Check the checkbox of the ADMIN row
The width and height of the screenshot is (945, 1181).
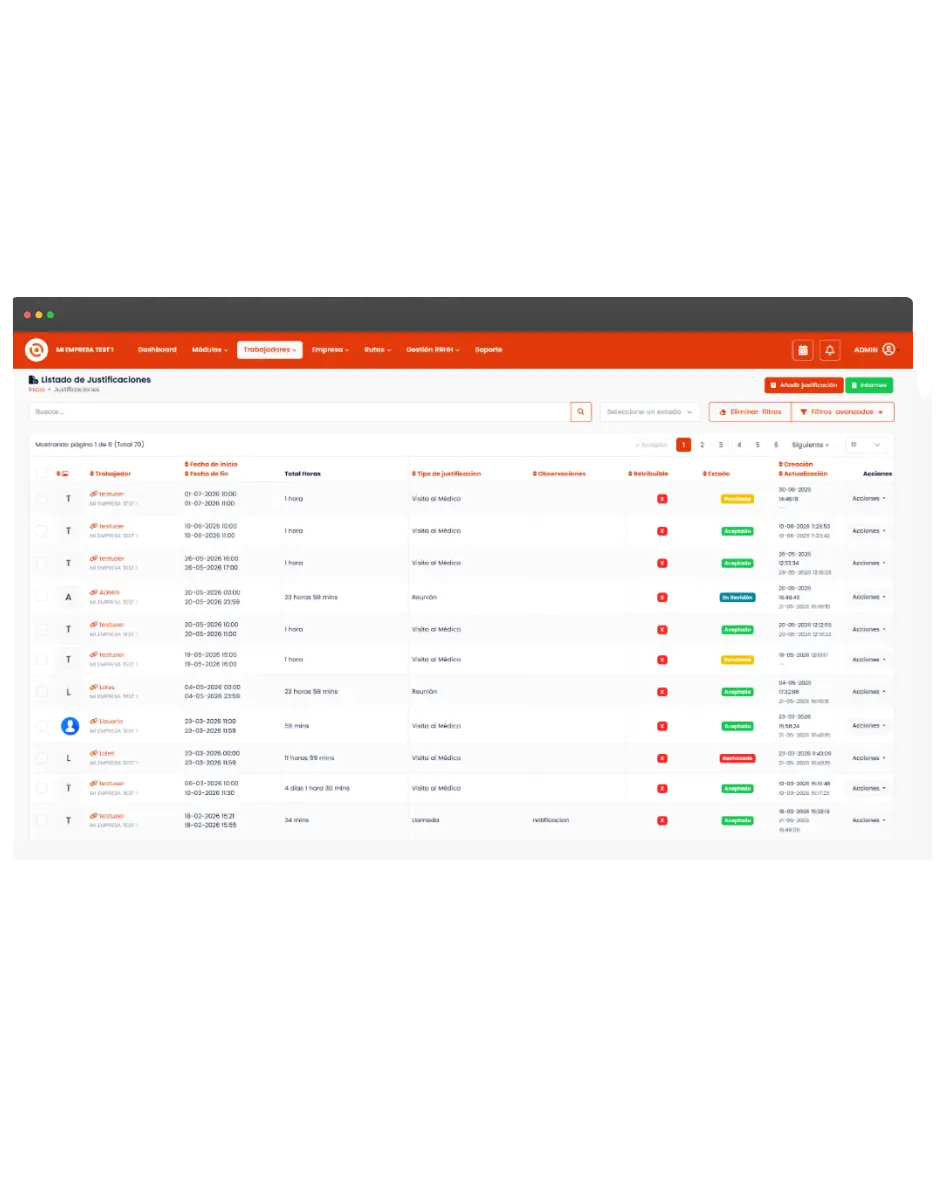pos(41,597)
